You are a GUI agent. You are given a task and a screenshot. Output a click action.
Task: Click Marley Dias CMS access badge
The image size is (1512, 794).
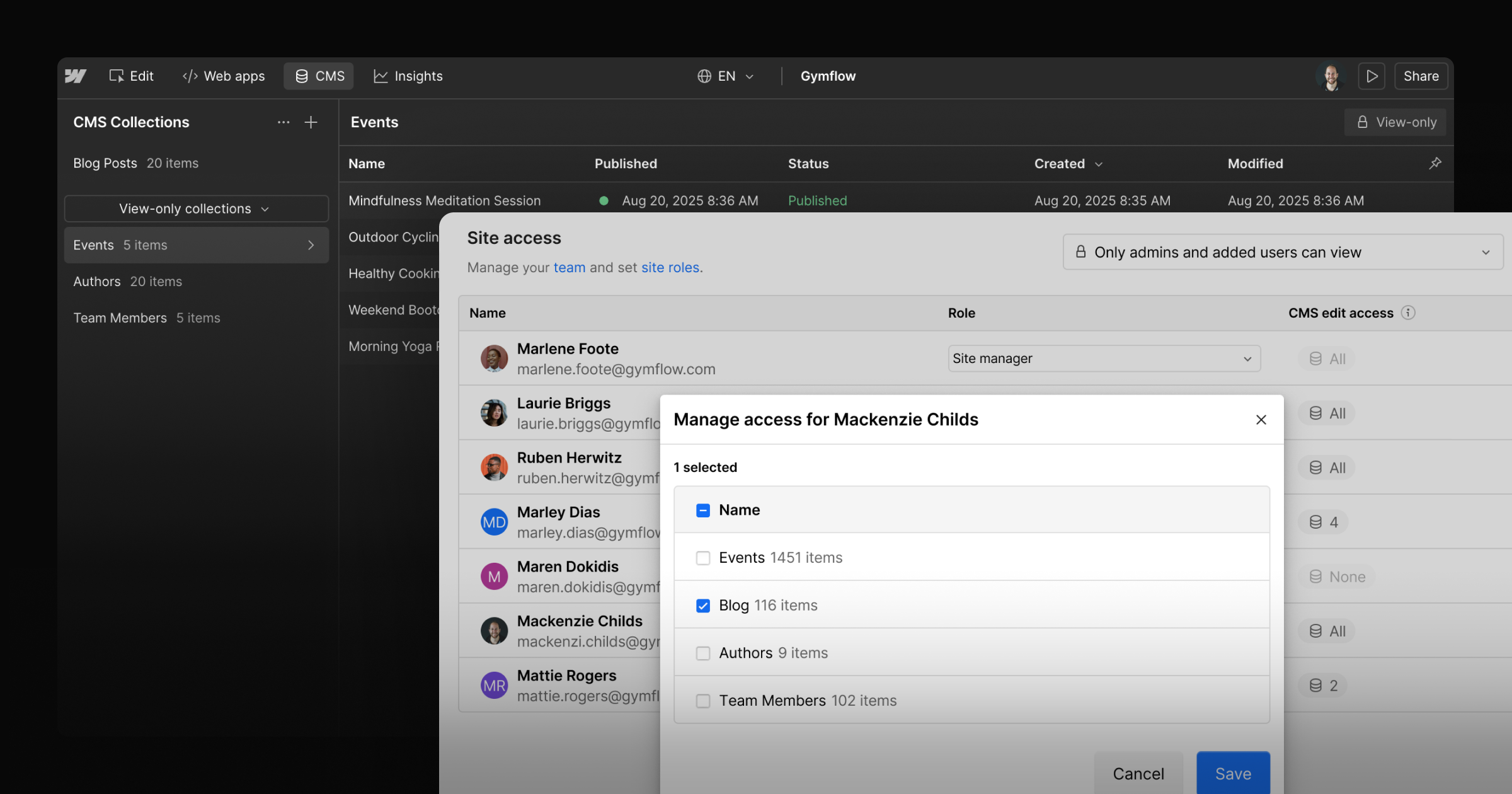pos(1324,522)
